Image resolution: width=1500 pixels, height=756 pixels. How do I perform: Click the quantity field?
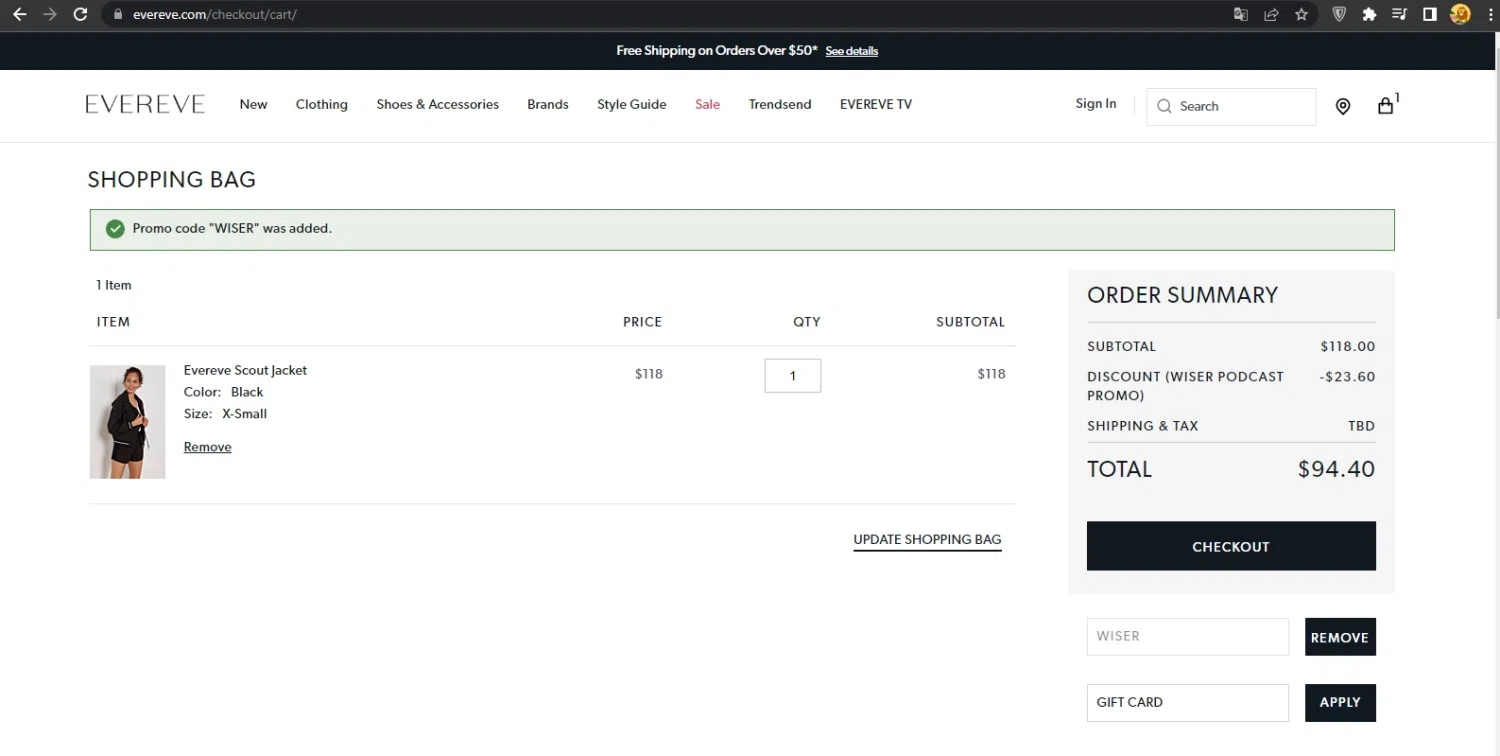(793, 376)
